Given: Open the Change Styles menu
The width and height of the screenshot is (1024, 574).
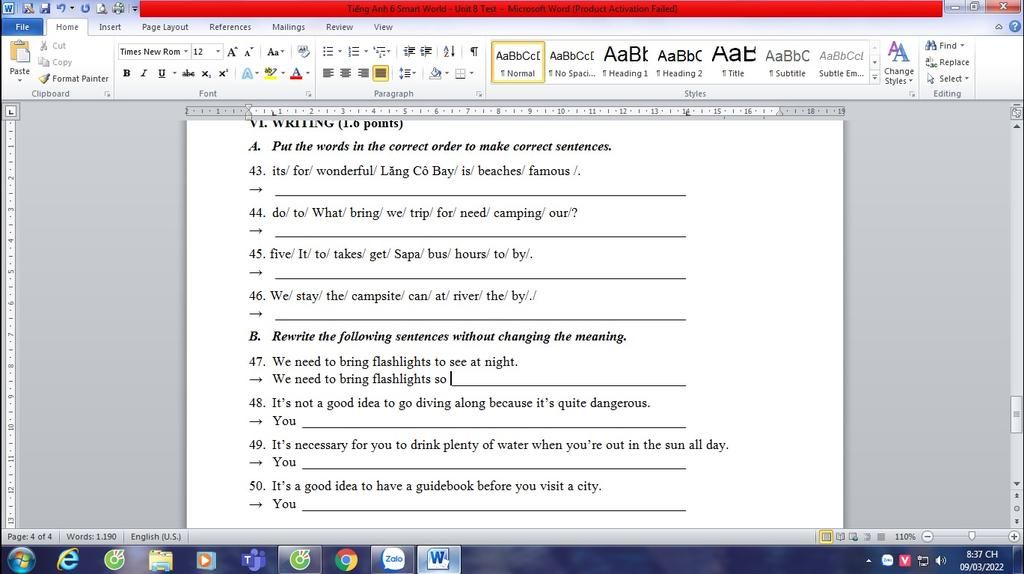Looking at the screenshot, I should [899, 63].
